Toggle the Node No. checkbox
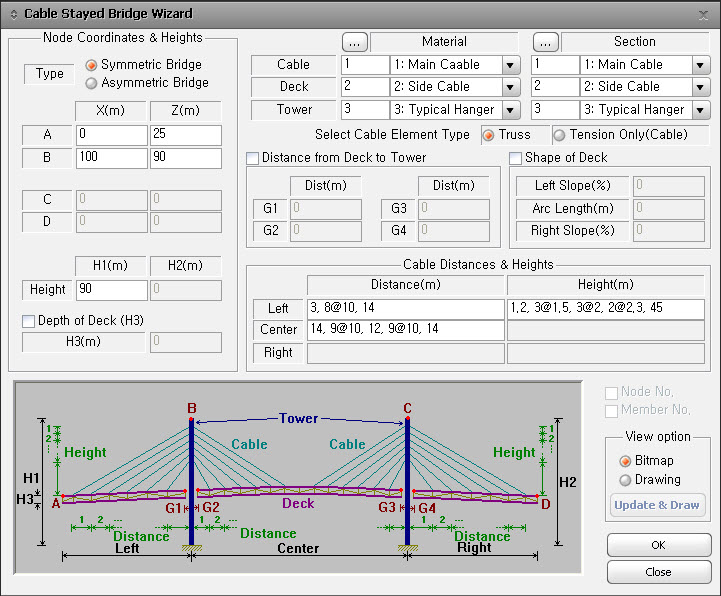The image size is (721, 596). [x=611, y=393]
